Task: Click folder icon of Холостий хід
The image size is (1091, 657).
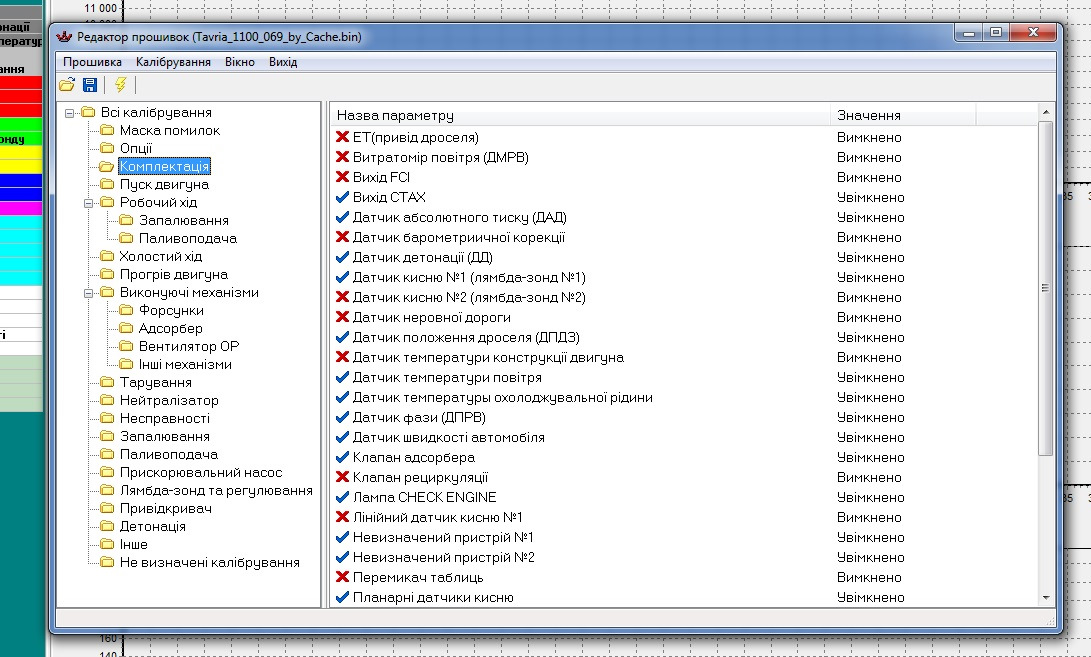Action: 106,256
